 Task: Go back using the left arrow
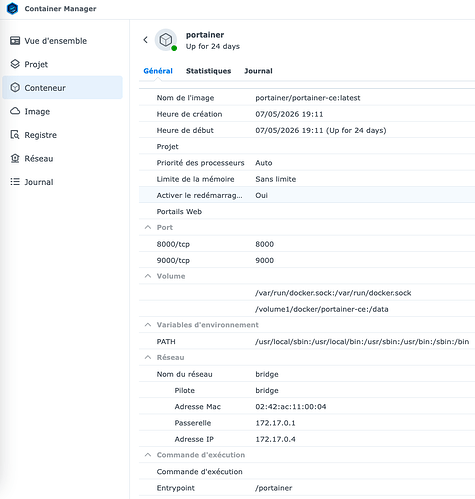(x=145, y=40)
